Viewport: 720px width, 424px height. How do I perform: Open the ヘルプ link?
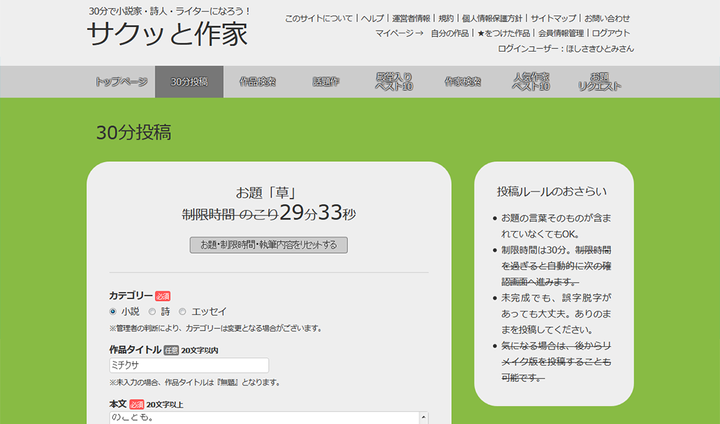click(372, 18)
